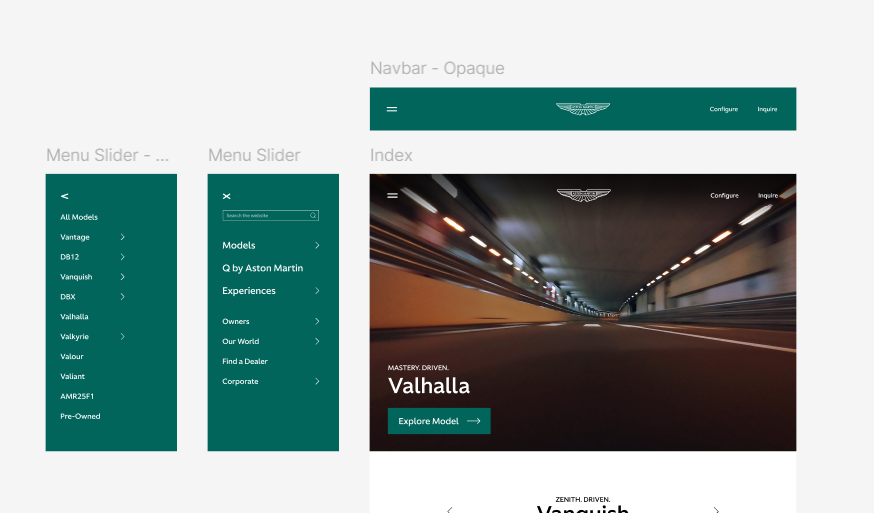Expand the Experiences chevron
The height and width of the screenshot is (513, 874).
[317, 291]
